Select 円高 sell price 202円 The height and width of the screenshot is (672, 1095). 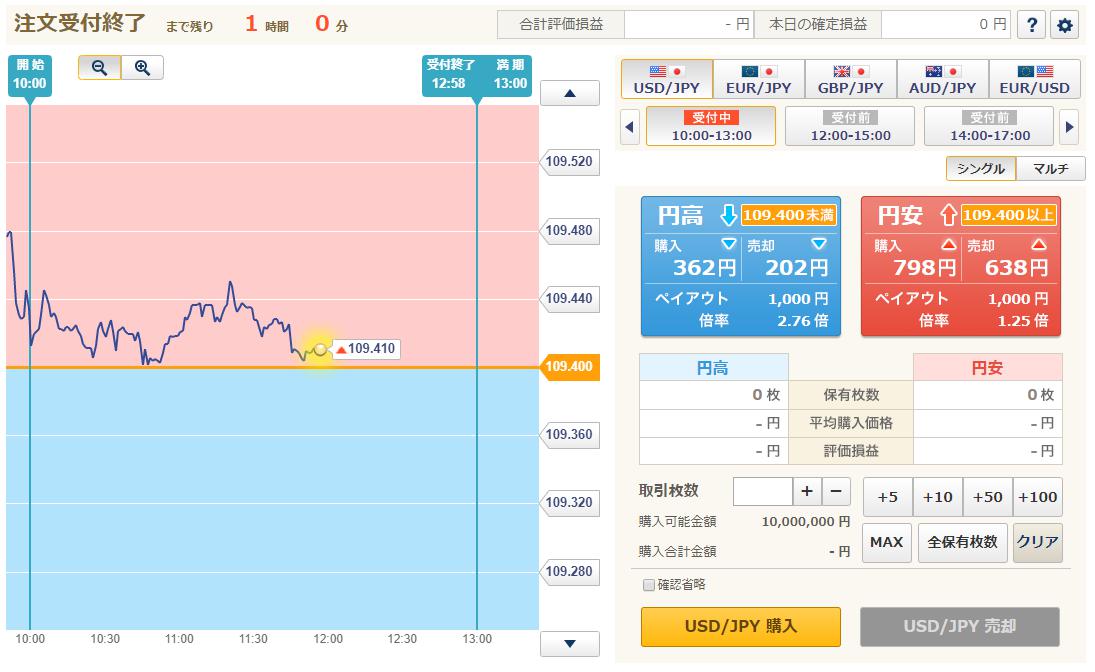tap(788, 258)
